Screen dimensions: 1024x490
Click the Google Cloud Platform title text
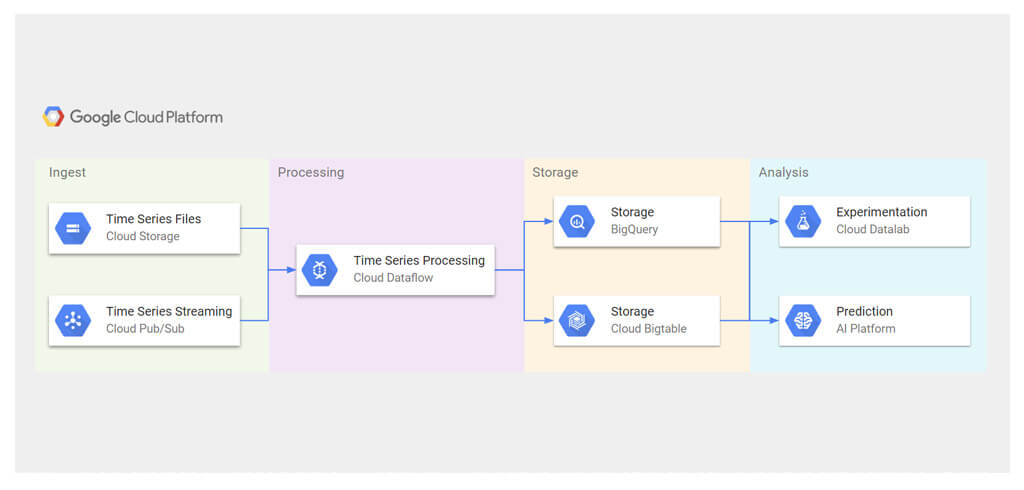146,118
